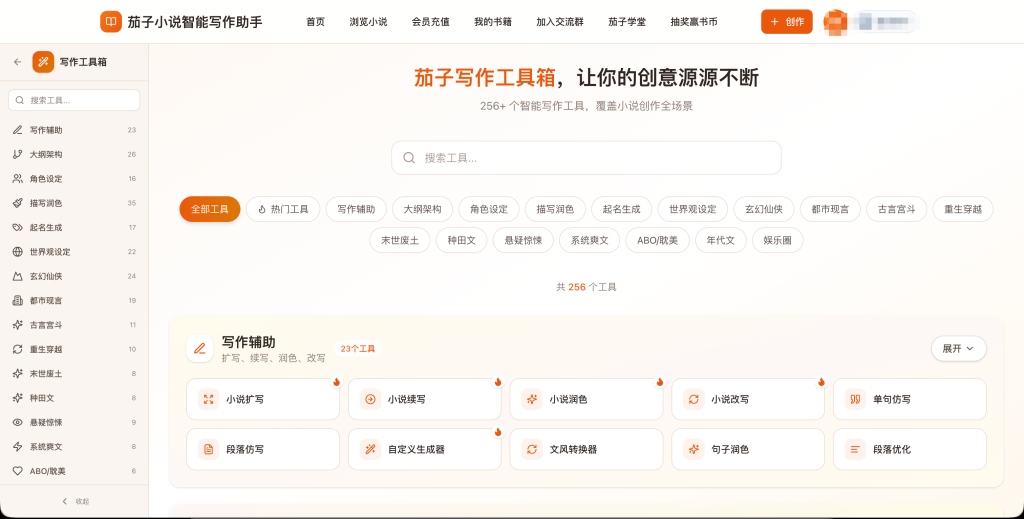Launch the 文风转换器 tool

[586, 449]
